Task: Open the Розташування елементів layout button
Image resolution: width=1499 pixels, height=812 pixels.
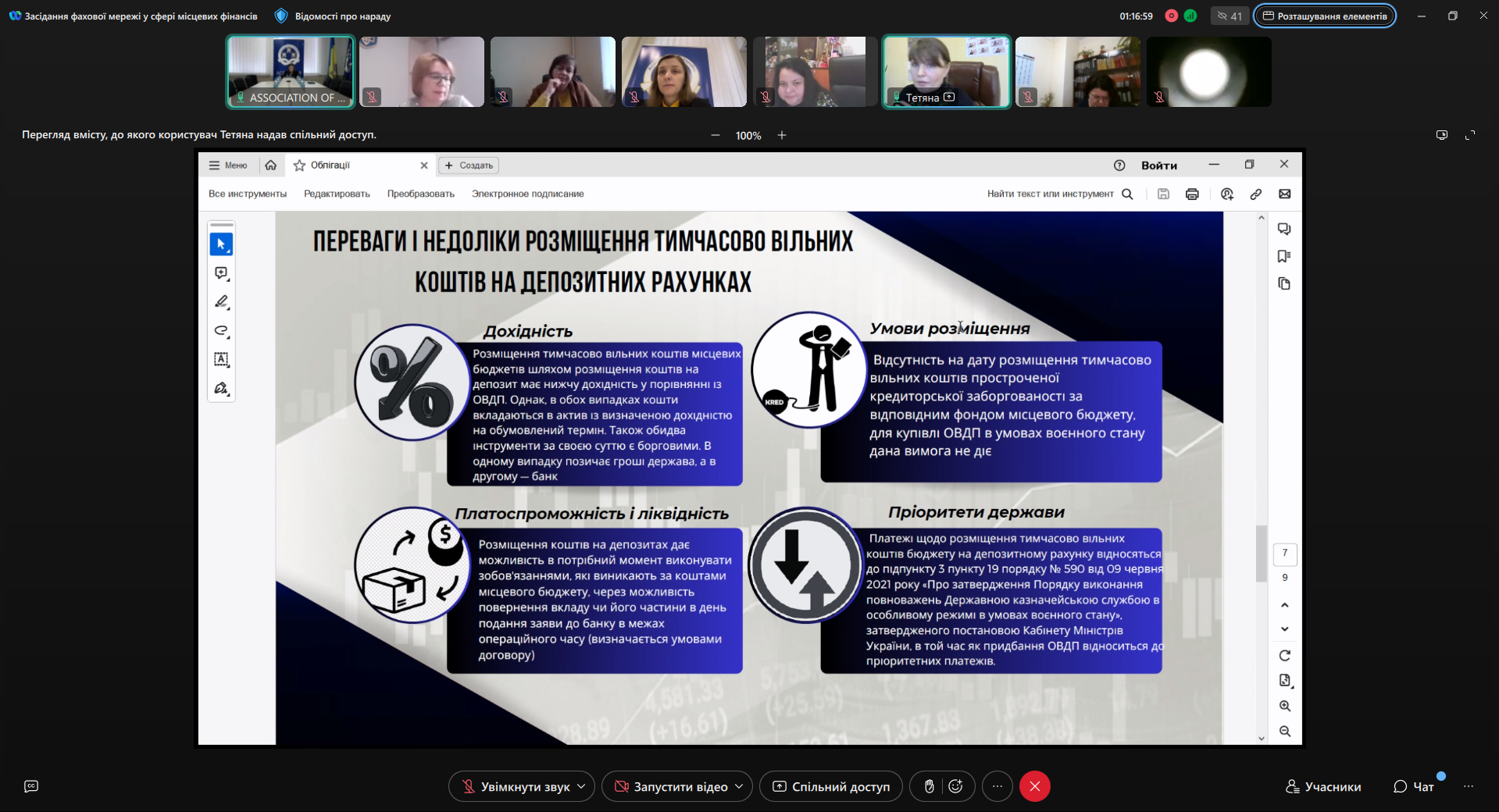Action: tap(1324, 16)
